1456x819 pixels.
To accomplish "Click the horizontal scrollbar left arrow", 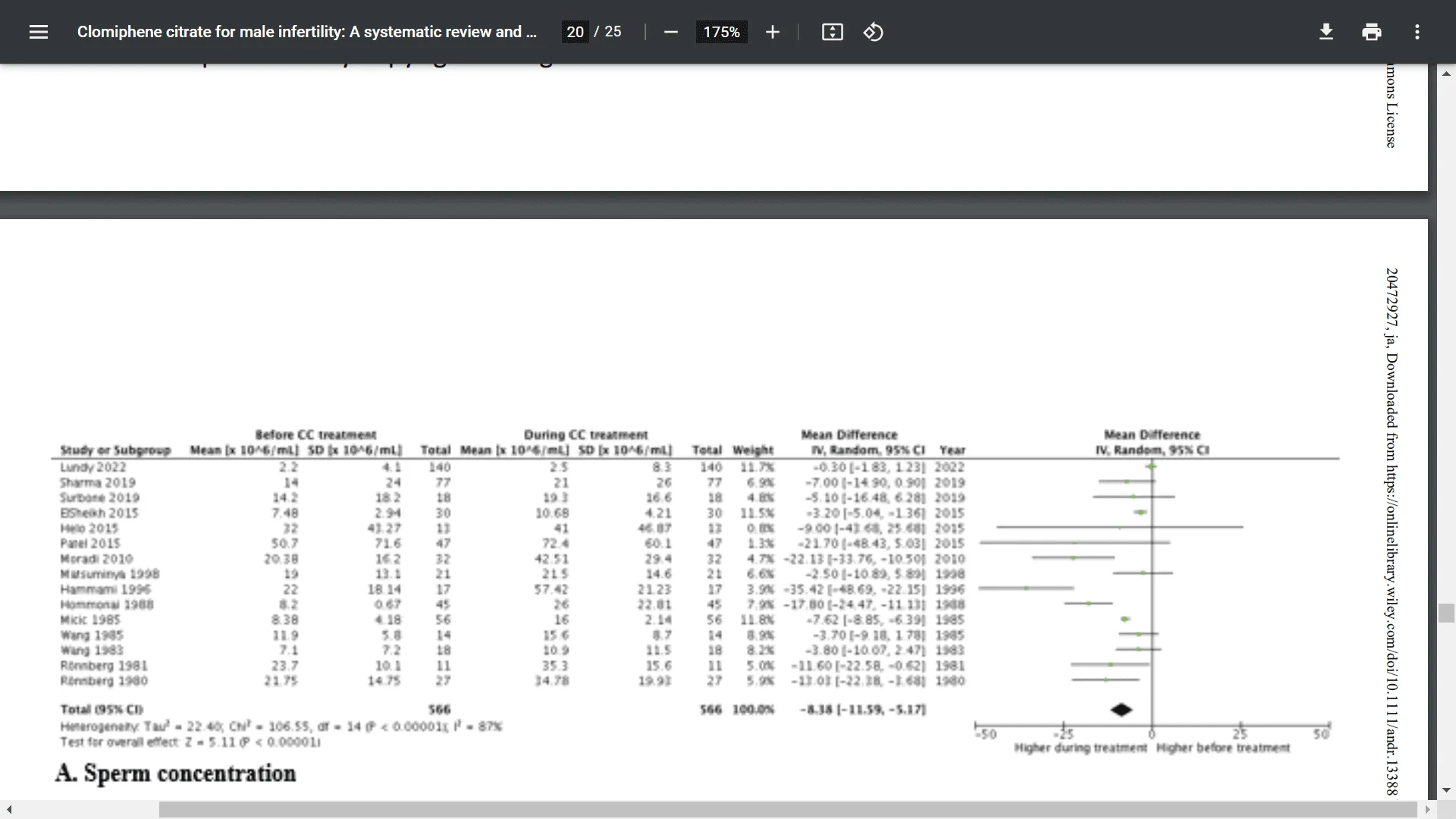I will [8, 810].
